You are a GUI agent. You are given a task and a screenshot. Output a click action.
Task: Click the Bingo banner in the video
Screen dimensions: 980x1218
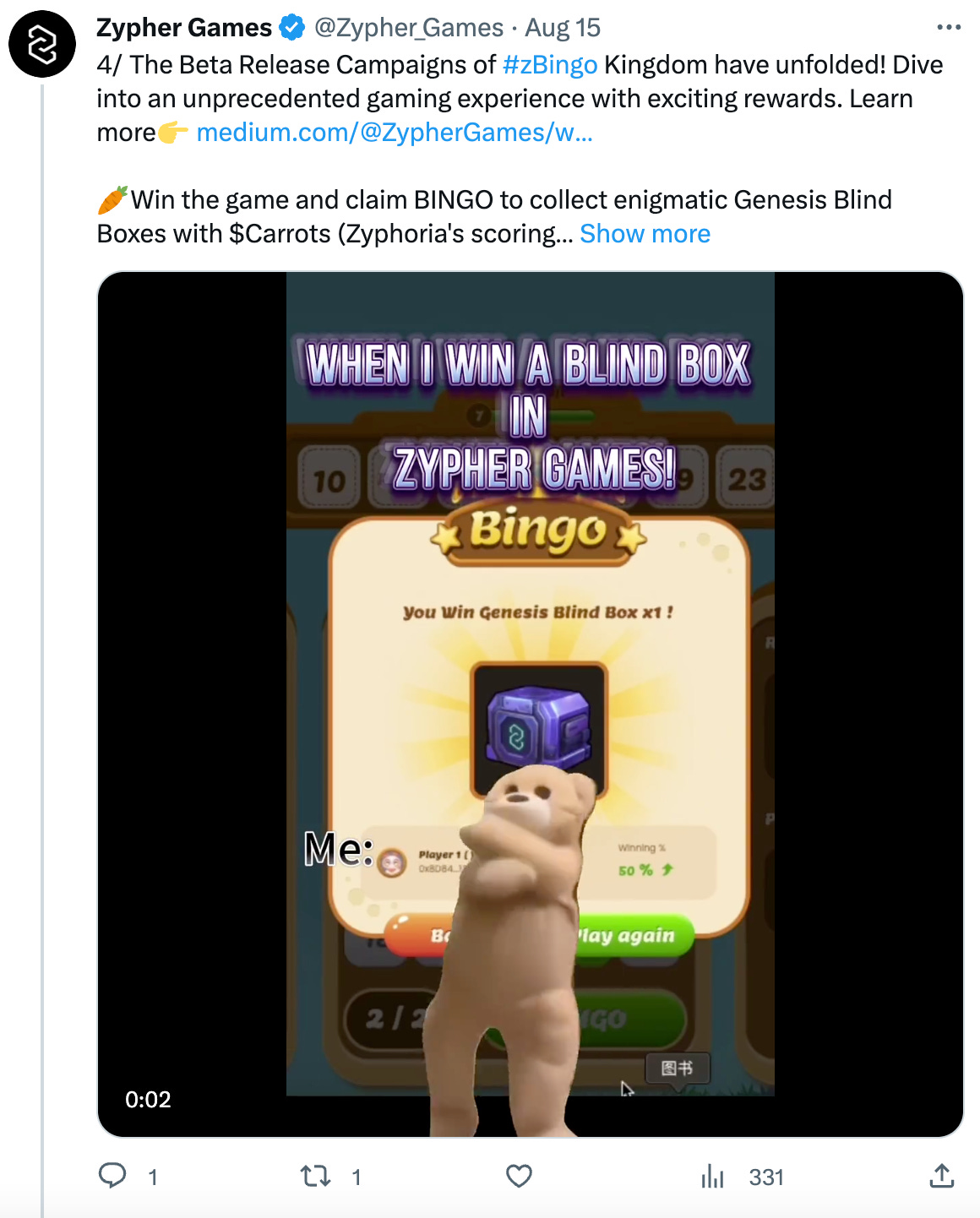538,530
